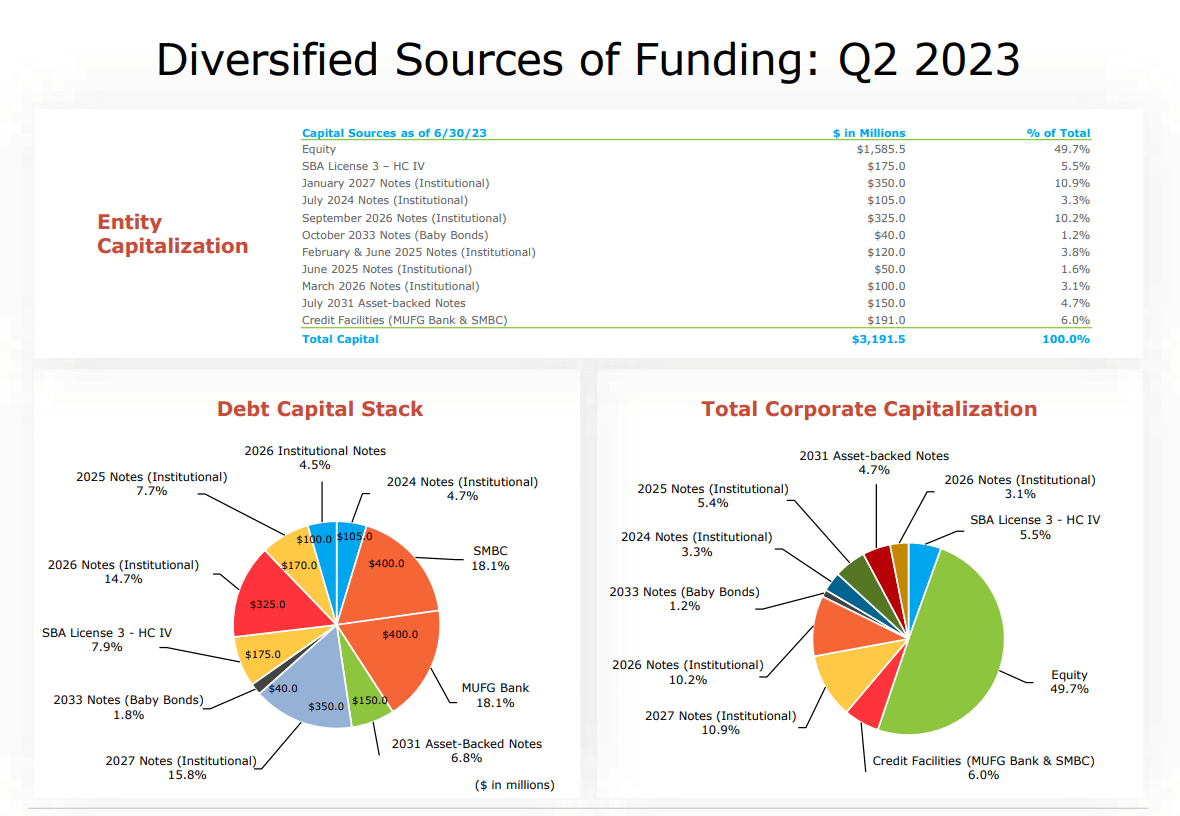
Task: Click the Equity 49.7% chart label
Action: coord(1069,682)
